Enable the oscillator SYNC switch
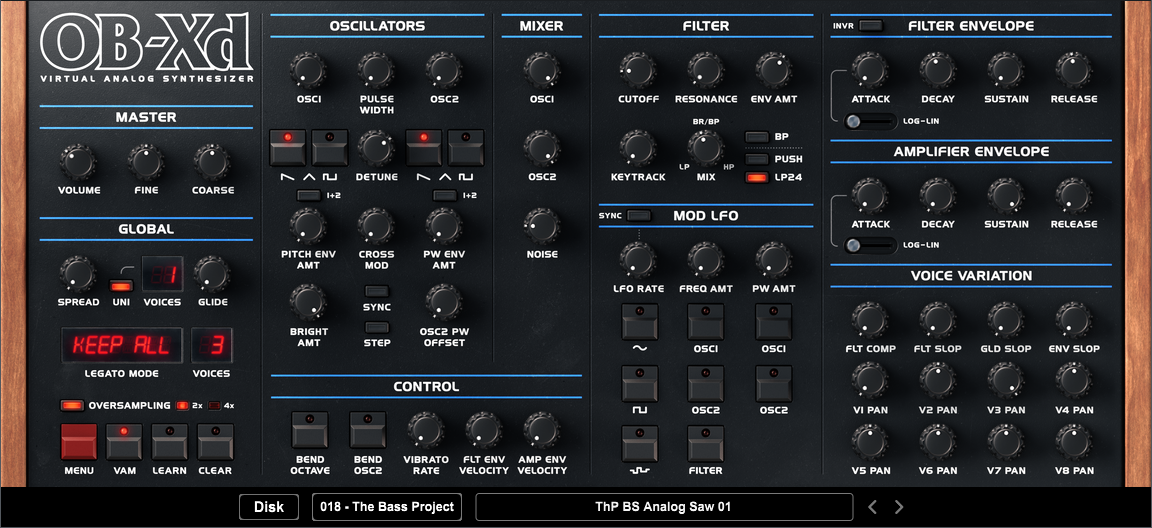The width and height of the screenshot is (1152, 528). pos(377,291)
